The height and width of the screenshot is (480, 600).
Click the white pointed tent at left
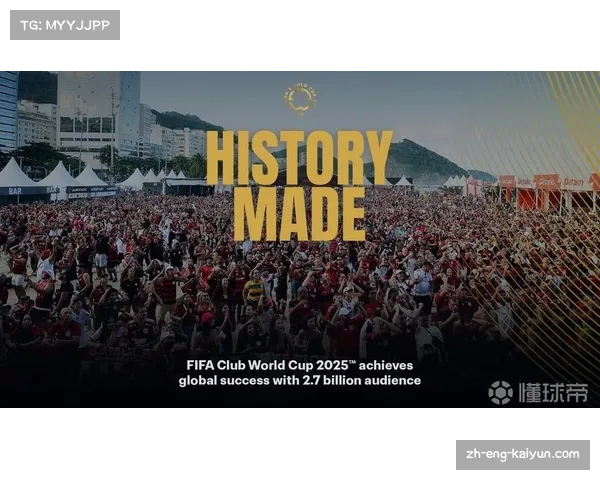tap(13, 172)
